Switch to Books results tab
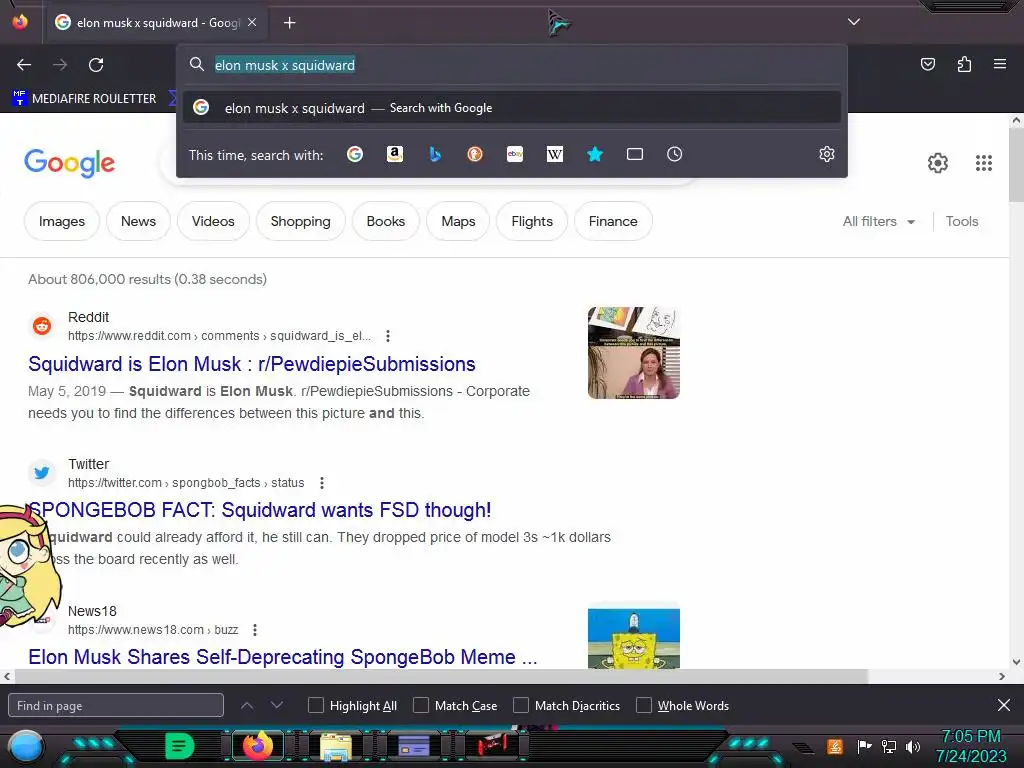 pyautogui.click(x=385, y=221)
